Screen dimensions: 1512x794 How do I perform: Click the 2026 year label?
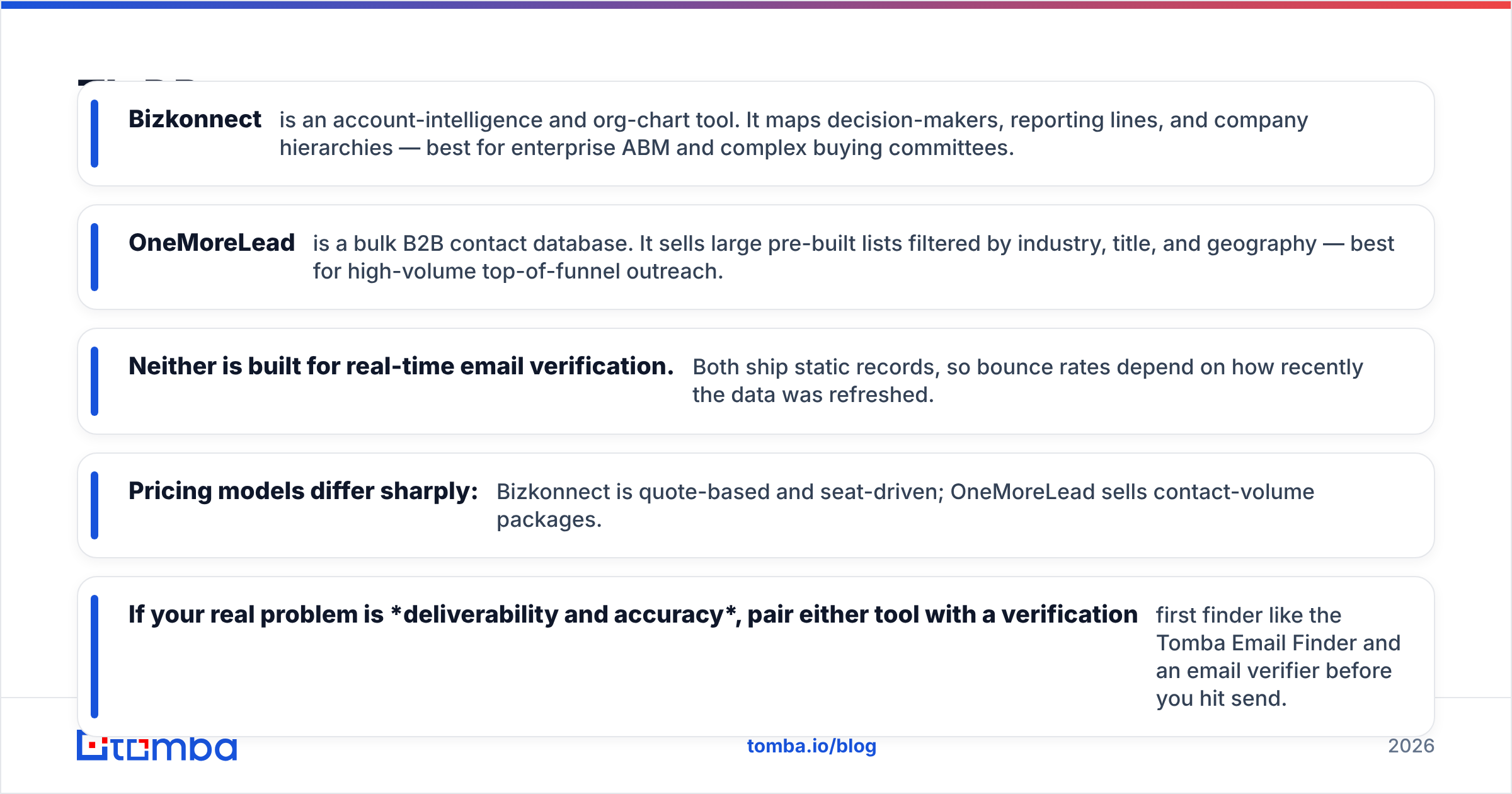(x=1411, y=746)
